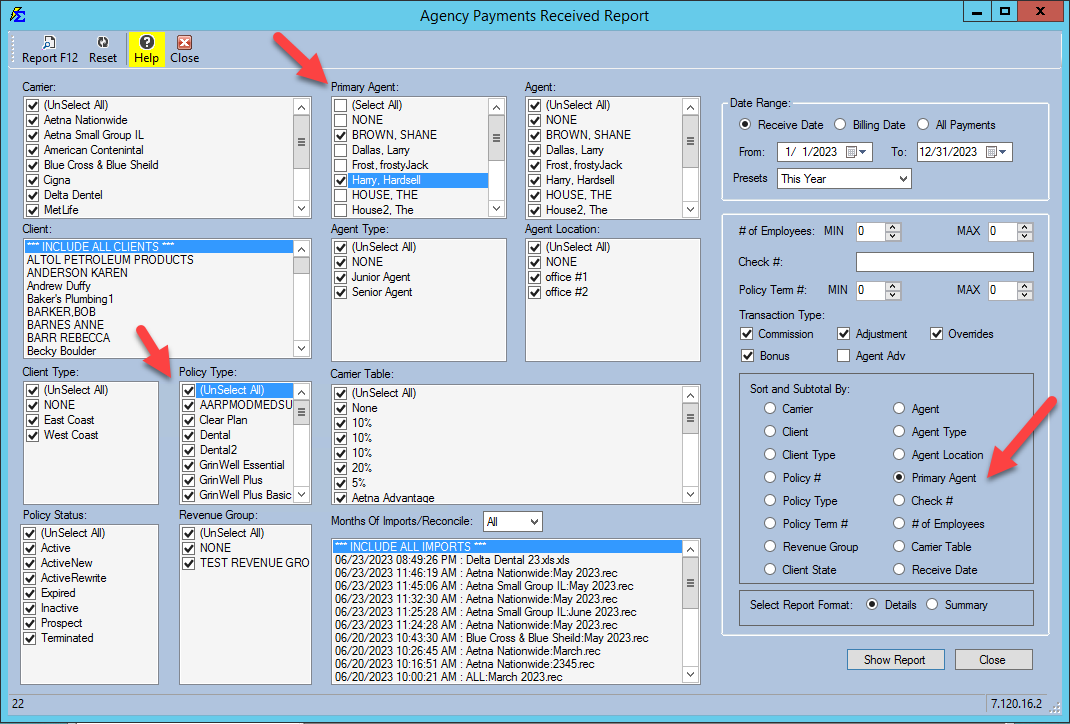The height and width of the screenshot is (724, 1070).
Task: Choose Summary report format
Action: pyautogui.click(x=932, y=605)
